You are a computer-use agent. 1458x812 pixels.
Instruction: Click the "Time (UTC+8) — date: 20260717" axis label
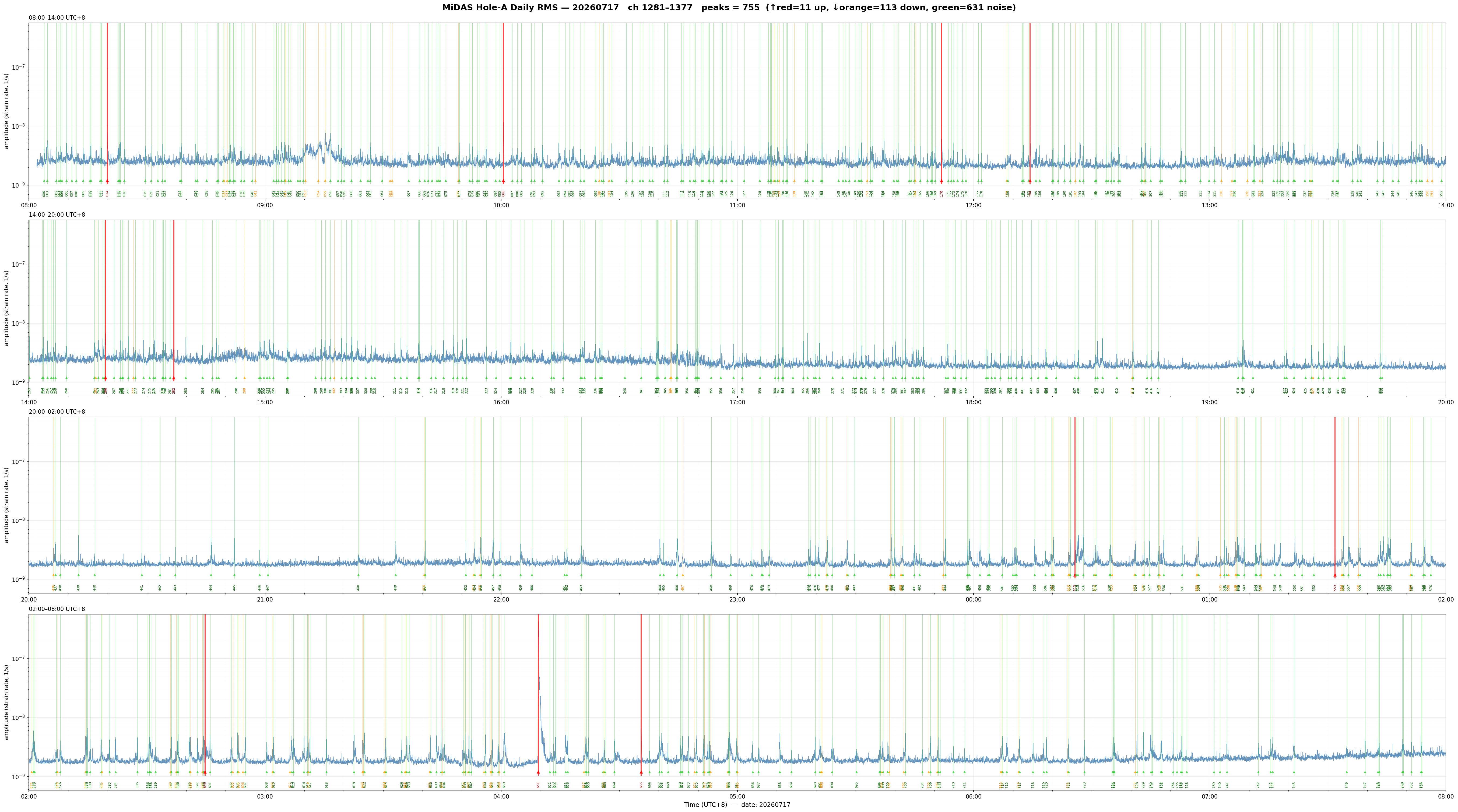[x=737, y=805]
